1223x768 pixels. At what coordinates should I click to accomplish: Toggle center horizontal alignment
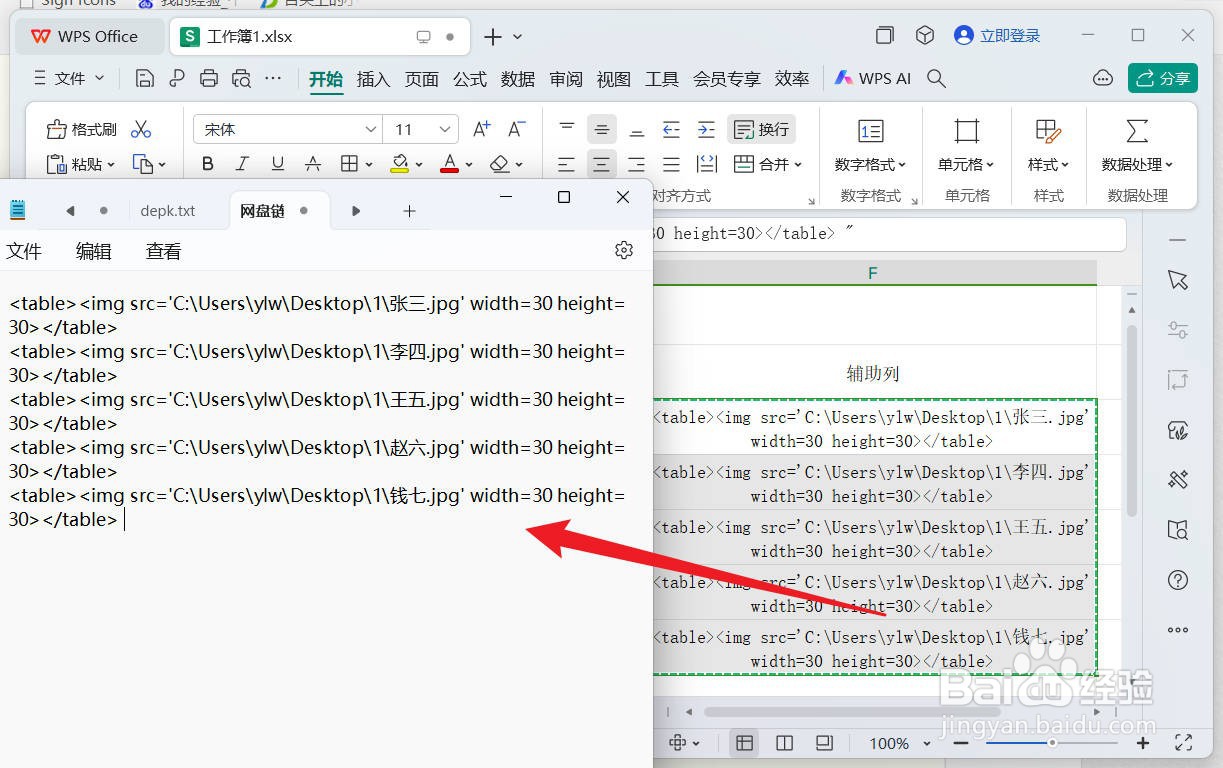point(601,164)
